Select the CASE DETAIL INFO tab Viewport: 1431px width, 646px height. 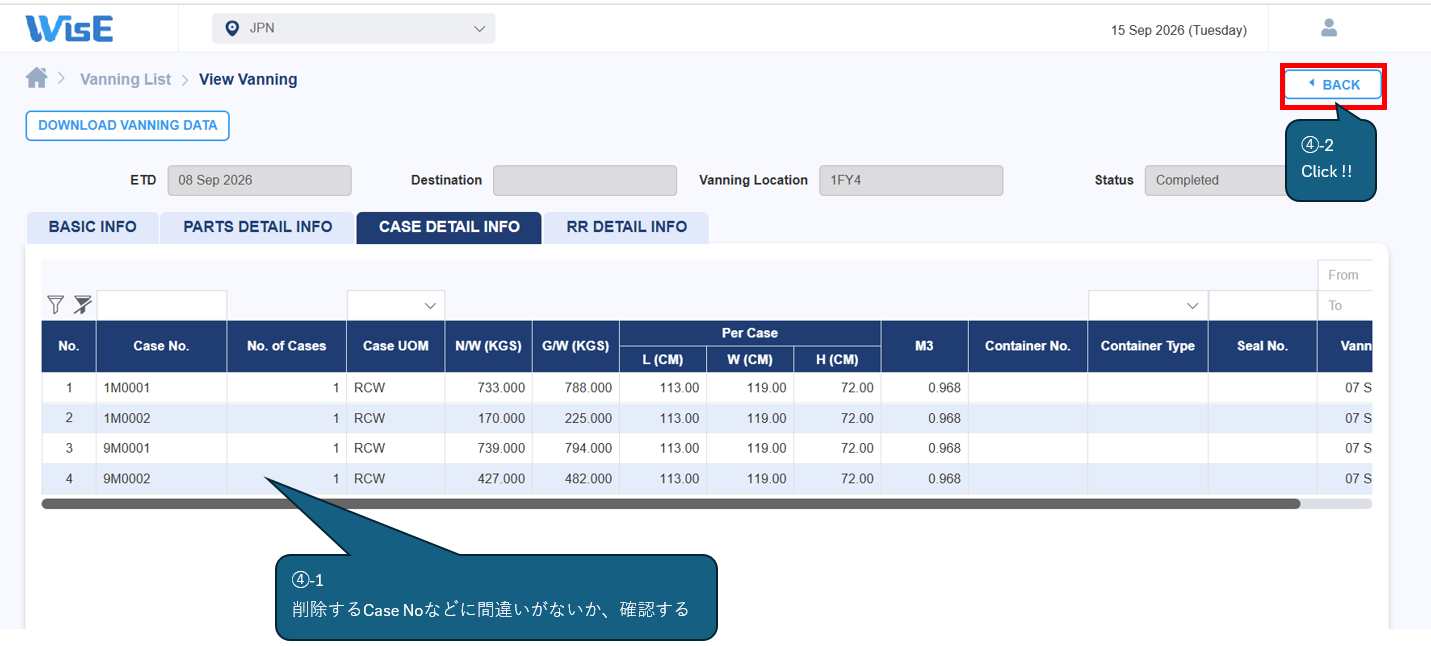pyautogui.click(x=449, y=227)
